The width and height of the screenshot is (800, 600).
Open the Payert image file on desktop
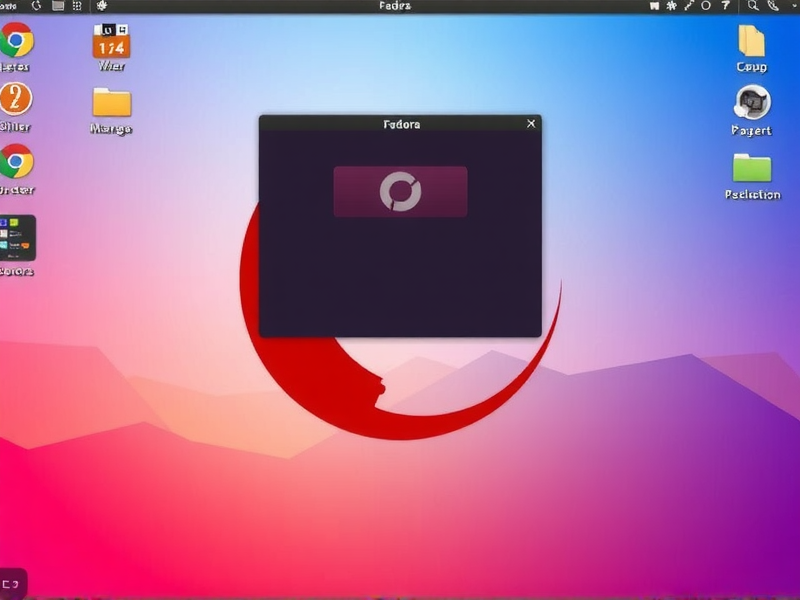pyautogui.click(x=750, y=105)
